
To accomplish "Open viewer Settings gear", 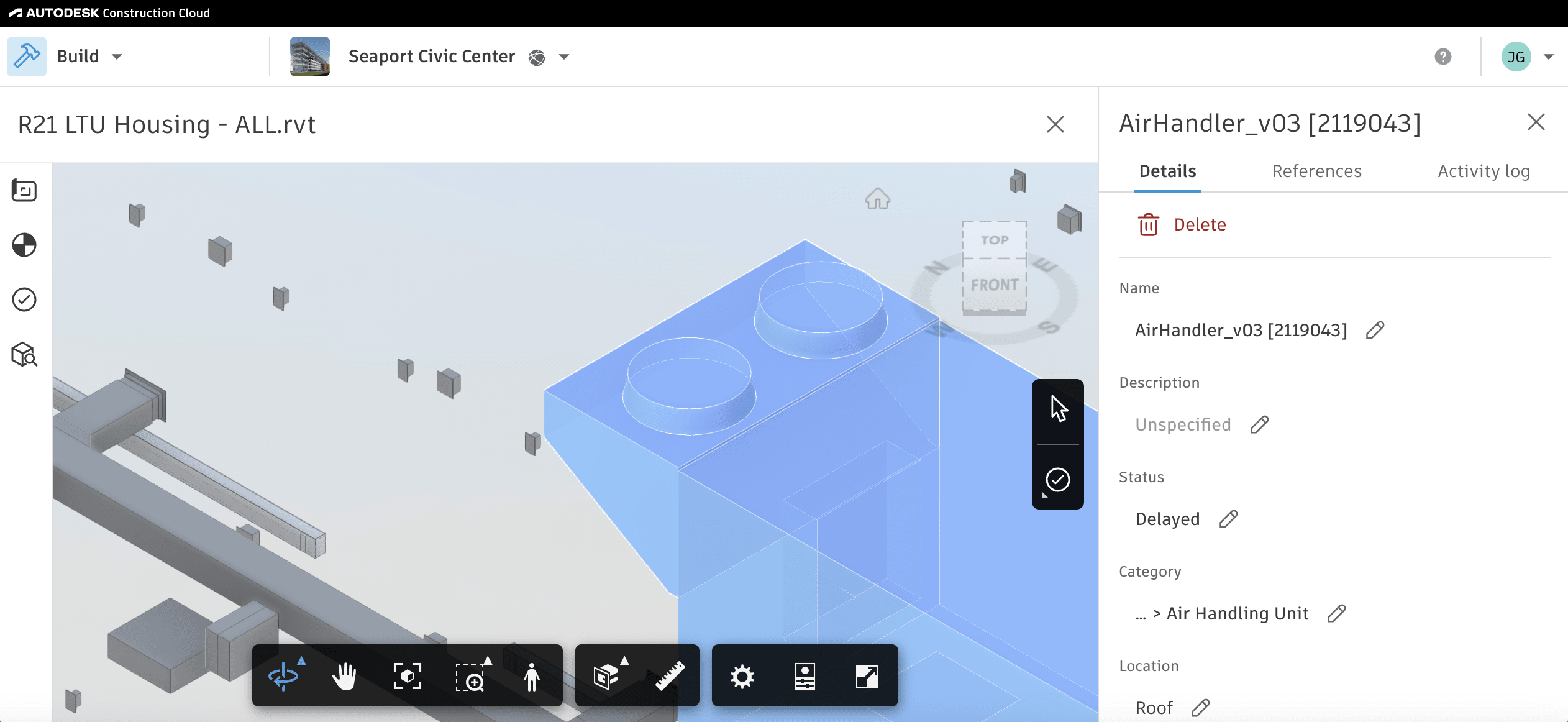I will point(742,676).
